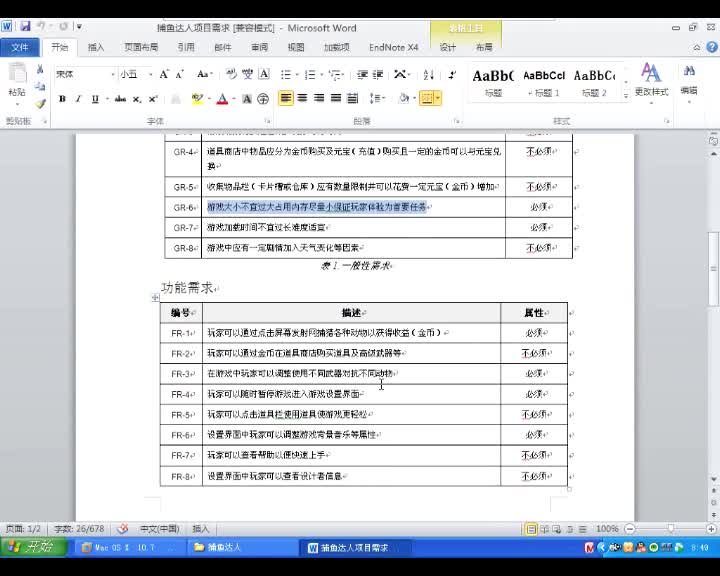
Task: Apply left text alignment
Action: (286, 98)
